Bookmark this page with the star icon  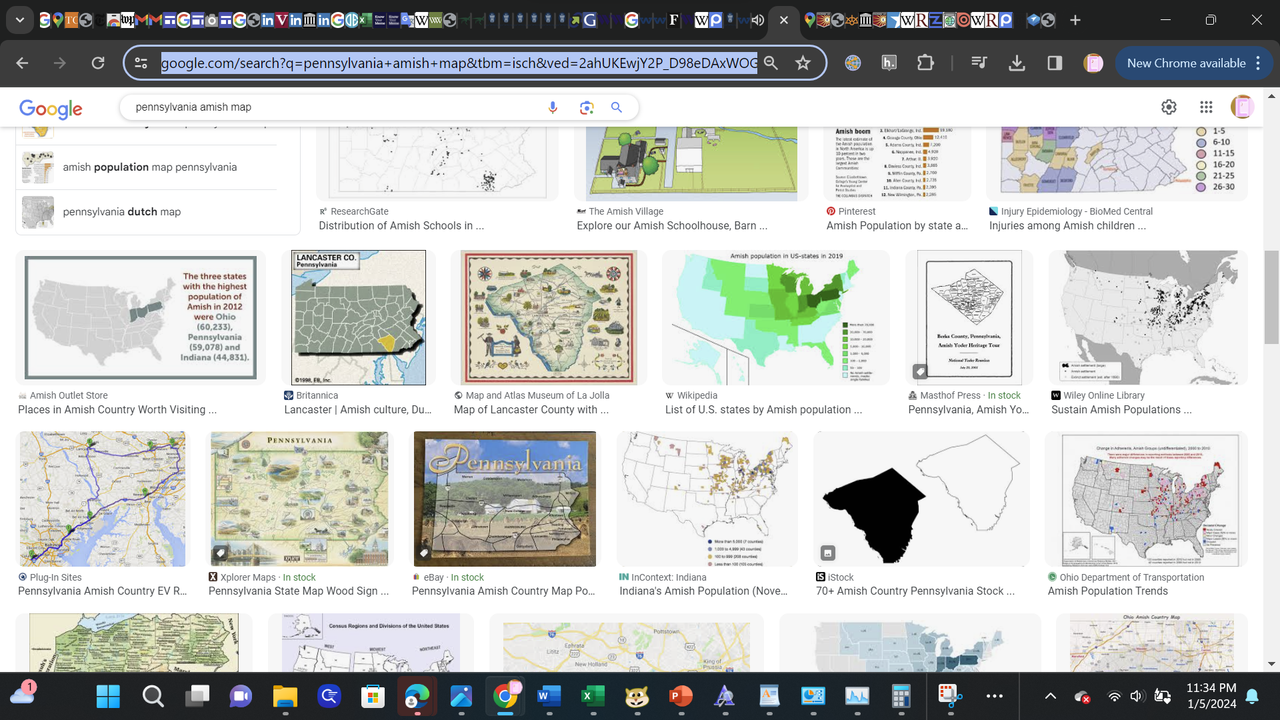click(x=803, y=63)
